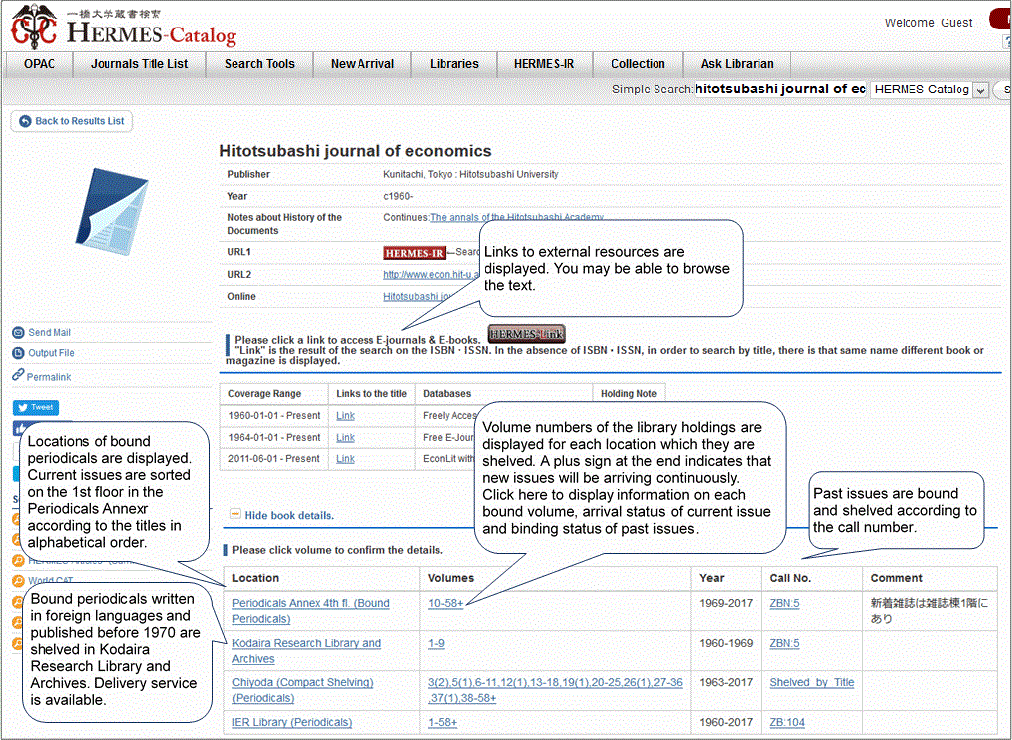1012x740 pixels.
Task: Click the Output File icon
Action: (x=18, y=354)
